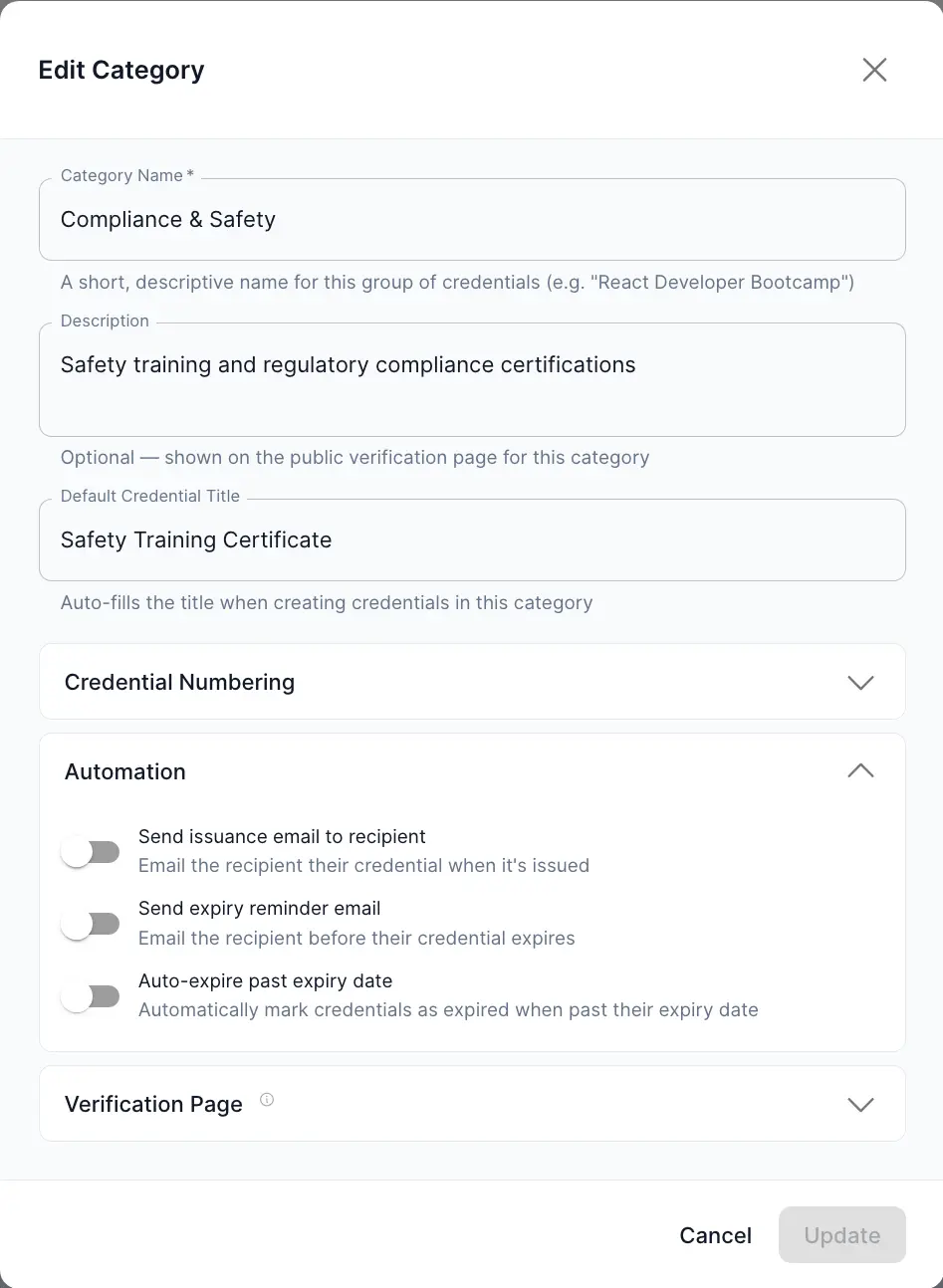Image resolution: width=943 pixels, height=1288 pixels.
Task: Select the Automation section header
Action: [124, 771]
